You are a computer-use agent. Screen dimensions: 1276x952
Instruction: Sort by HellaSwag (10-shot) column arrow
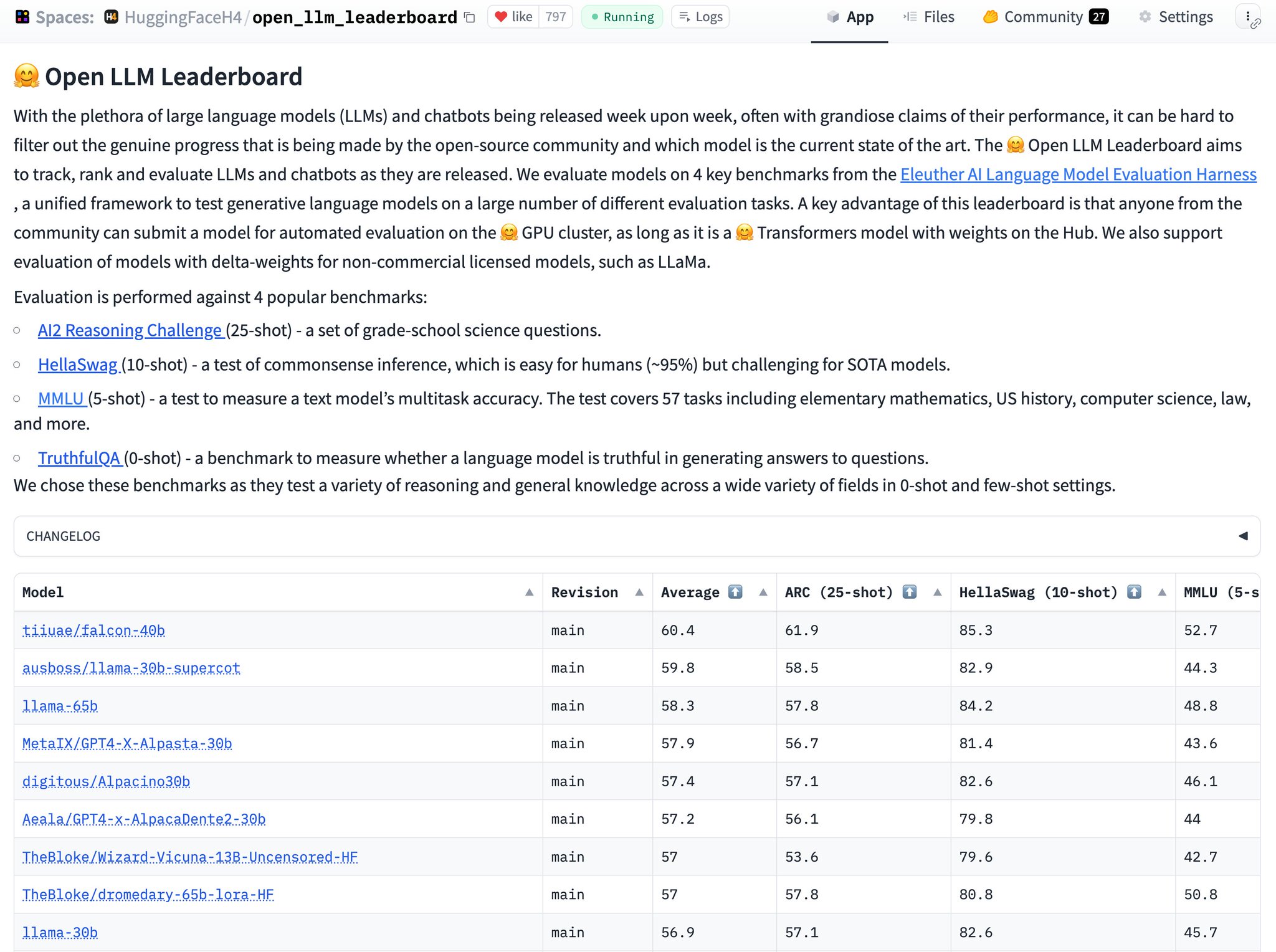click(x=1162, y=593)
